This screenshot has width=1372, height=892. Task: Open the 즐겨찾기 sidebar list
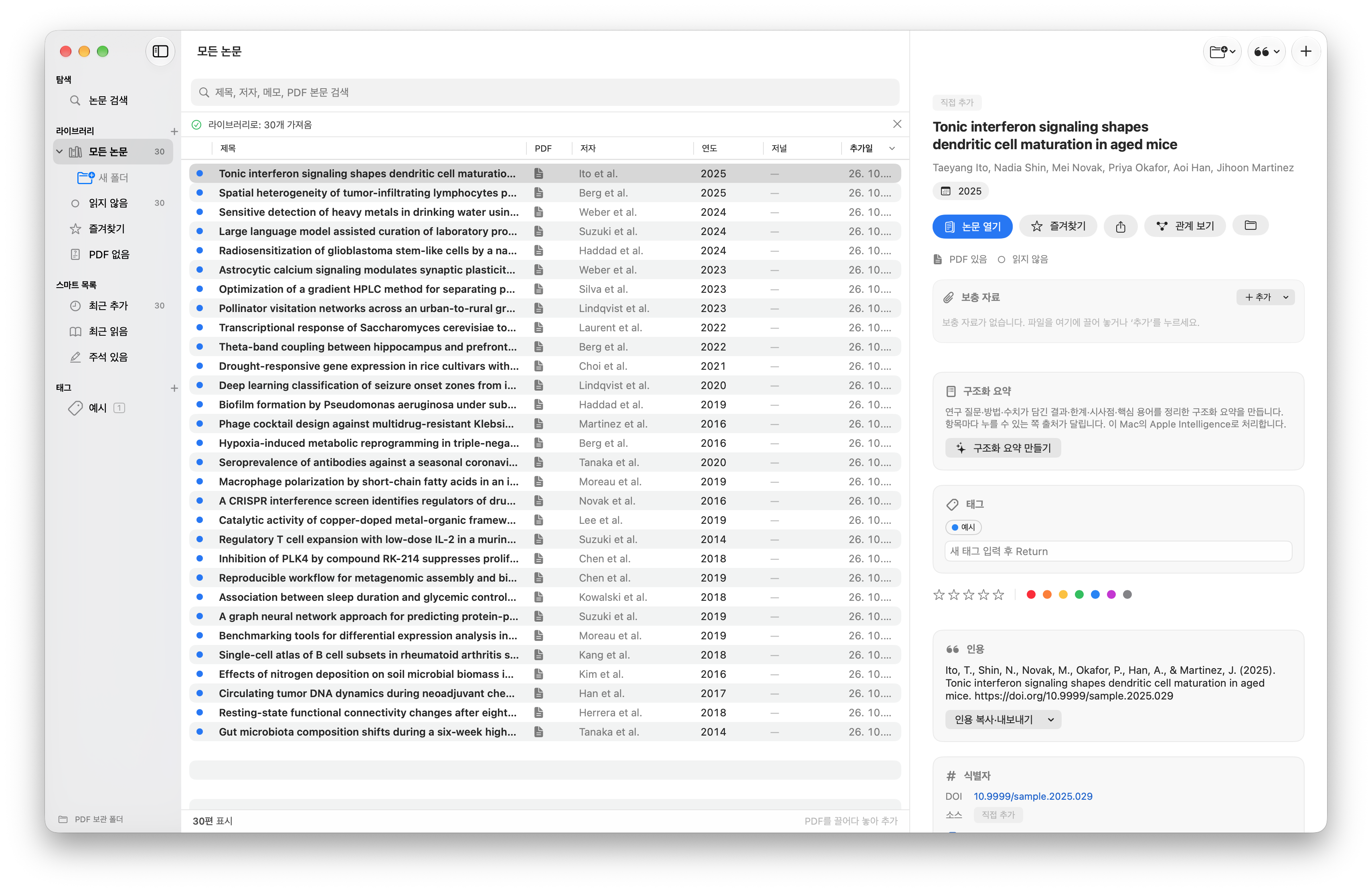[x=113, y=229]
